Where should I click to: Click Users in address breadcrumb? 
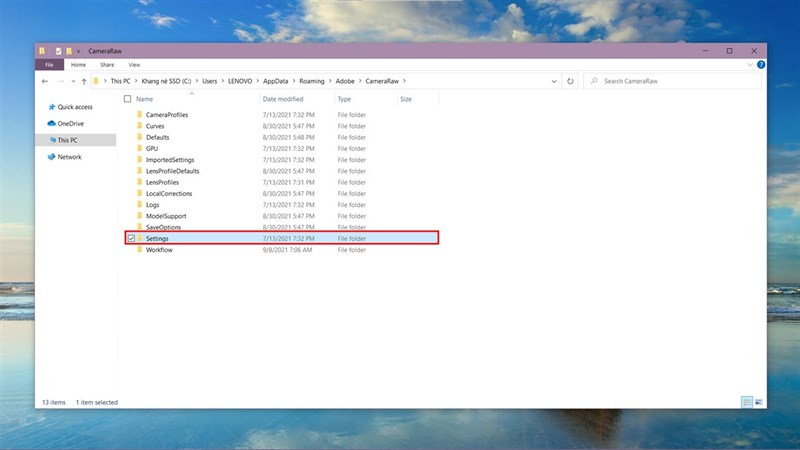coord(210,81)
